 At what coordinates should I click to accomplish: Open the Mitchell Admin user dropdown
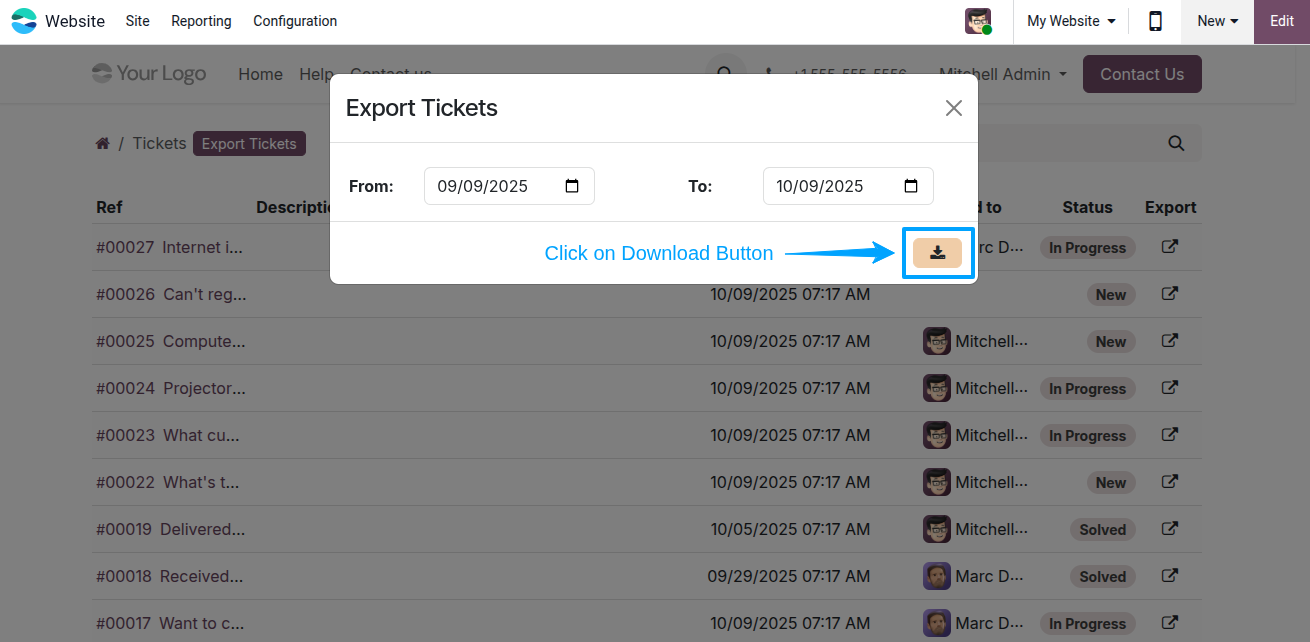1003,74
